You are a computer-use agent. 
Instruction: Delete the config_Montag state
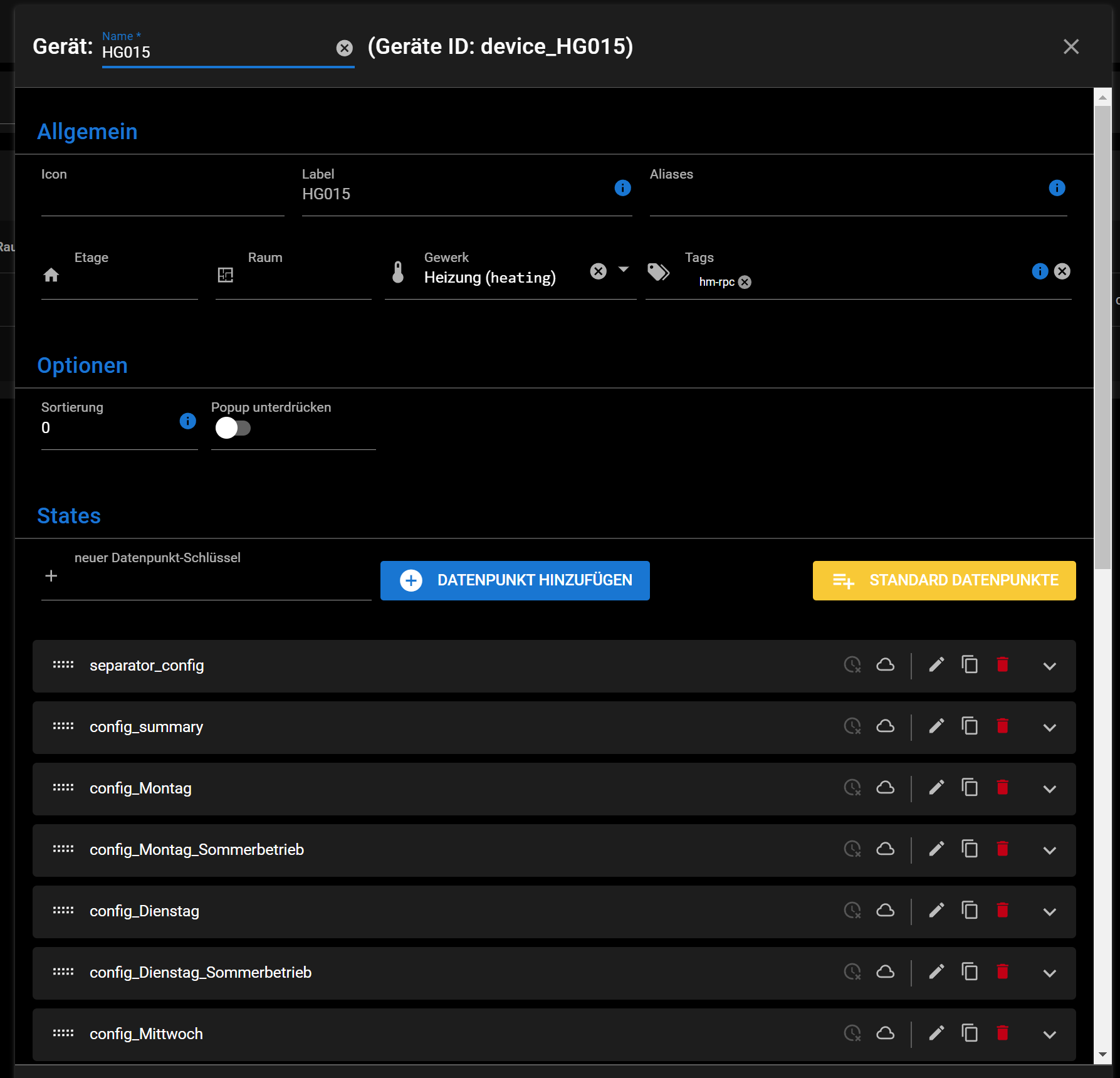[1003, 787]
